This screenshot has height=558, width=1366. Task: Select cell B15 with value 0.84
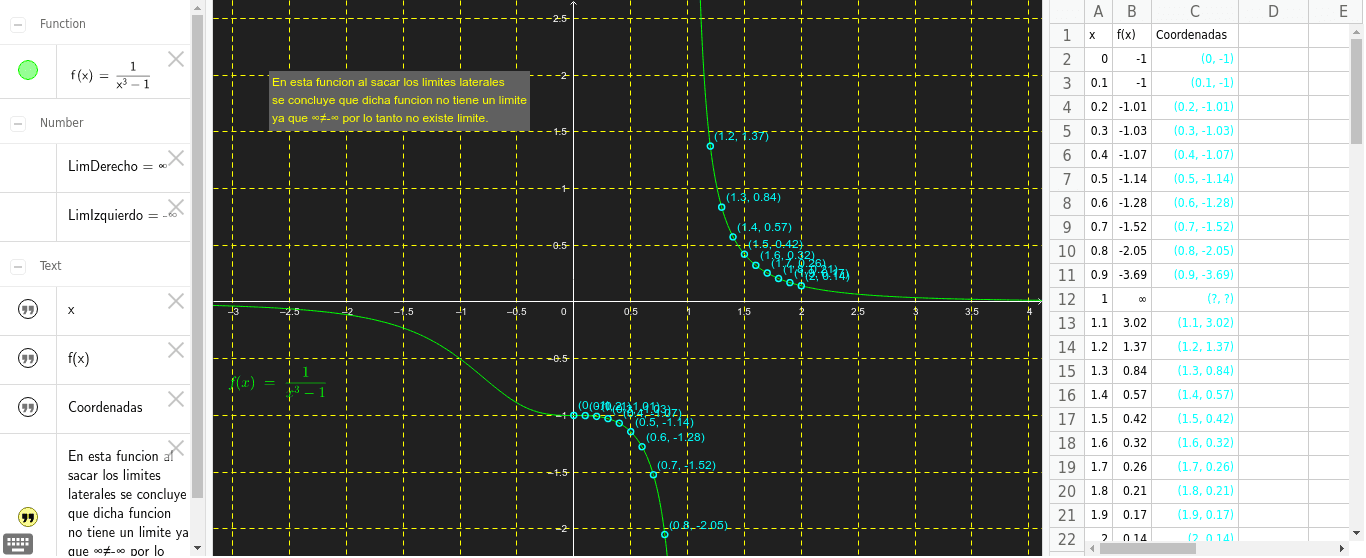tap(1132, 371)
